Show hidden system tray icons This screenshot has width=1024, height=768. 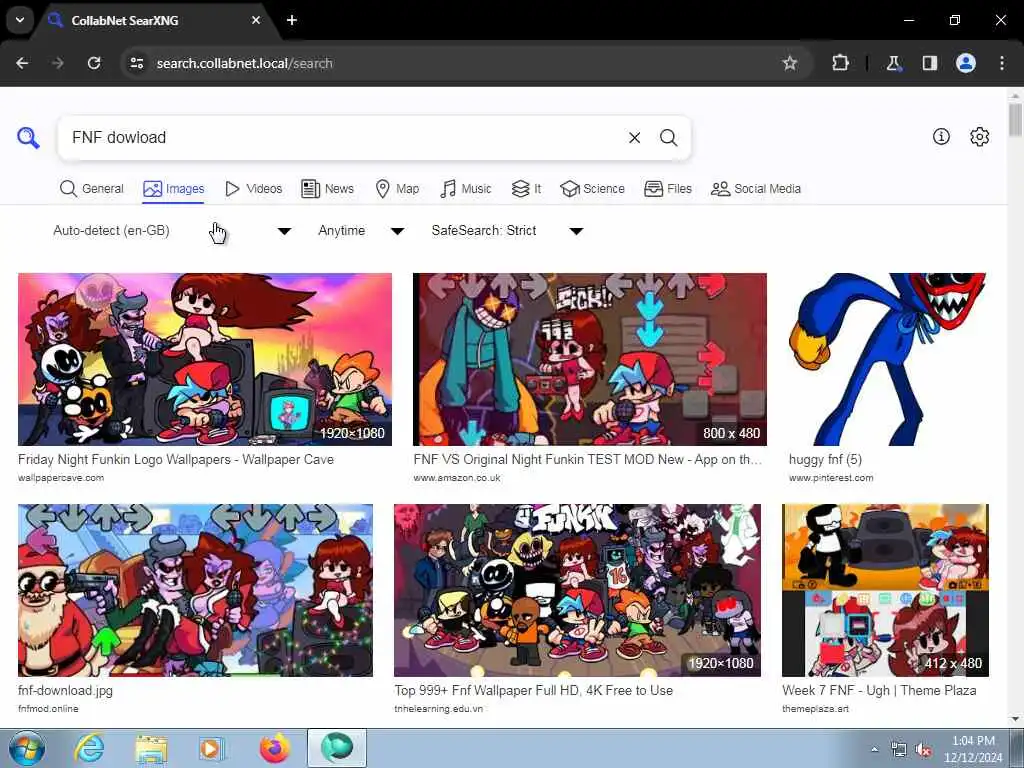tap(874, 750)
